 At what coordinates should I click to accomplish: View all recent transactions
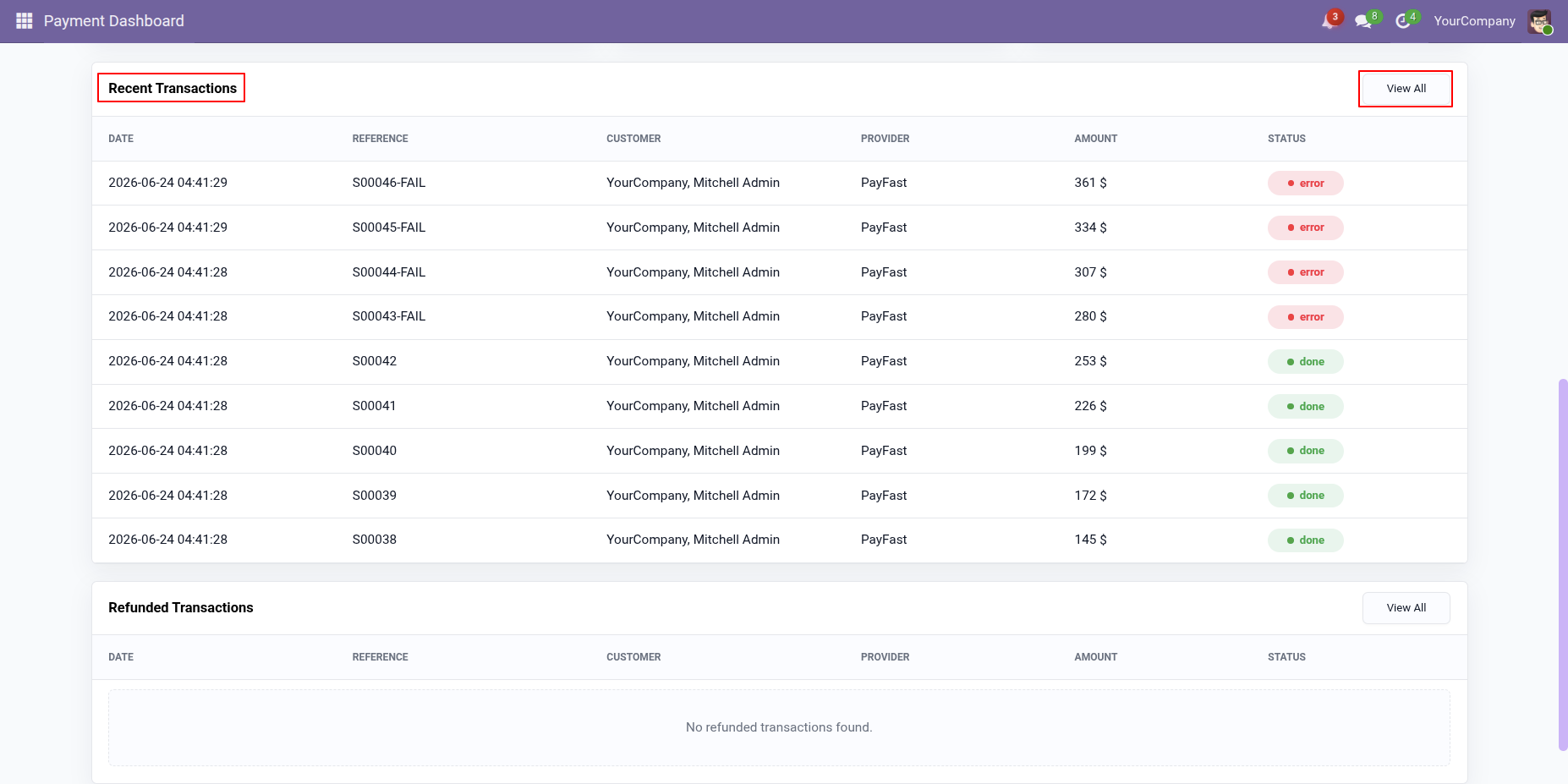click(1406, 89)
